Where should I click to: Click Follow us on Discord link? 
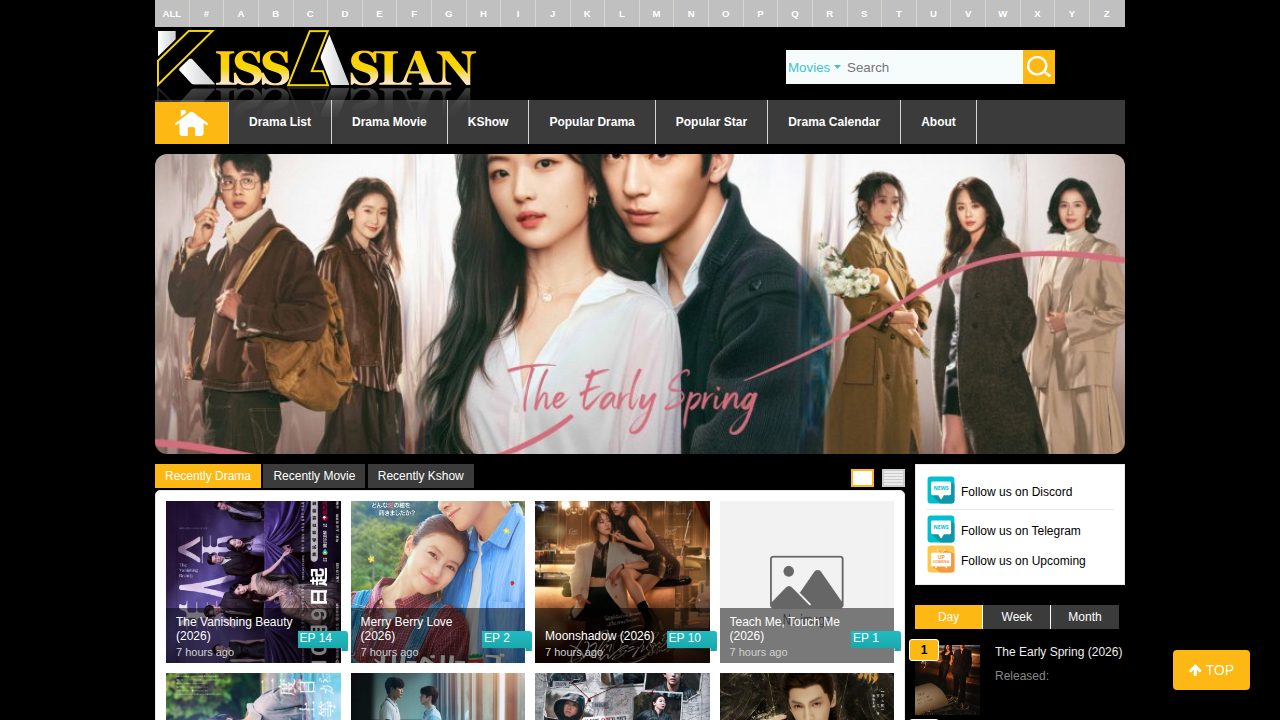tap(1016, 492)
